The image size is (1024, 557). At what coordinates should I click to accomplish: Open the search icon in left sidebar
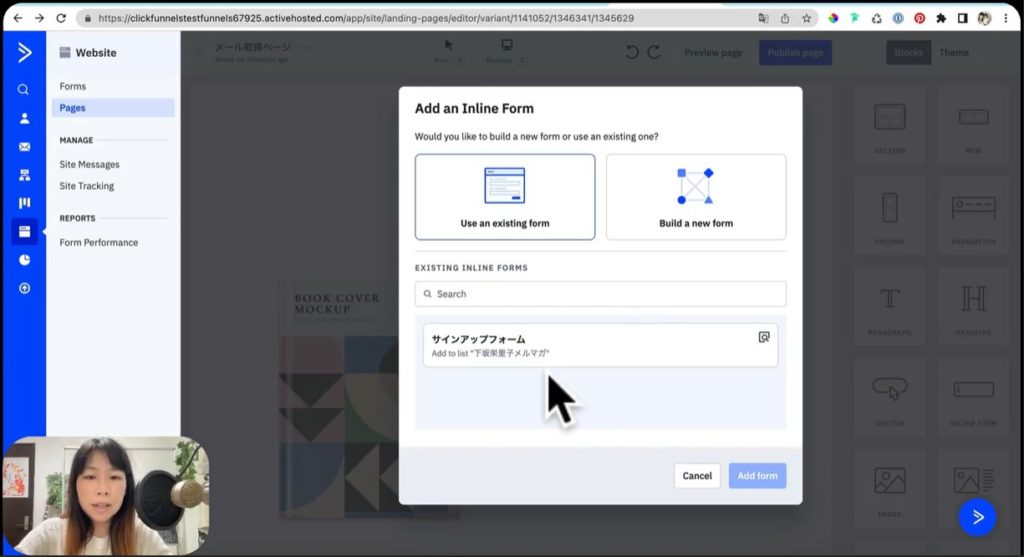coord(24,89)
